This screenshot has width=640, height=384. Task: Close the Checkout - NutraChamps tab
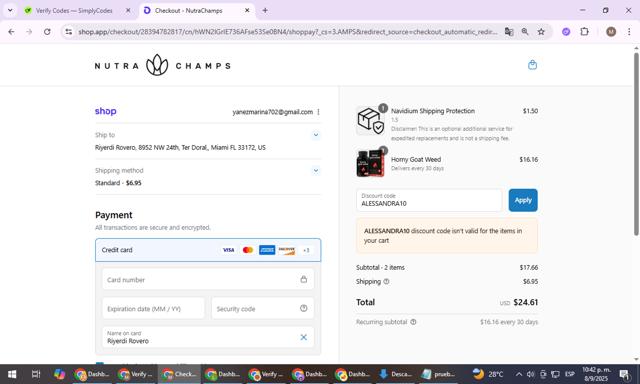click(x=247, y=11)
